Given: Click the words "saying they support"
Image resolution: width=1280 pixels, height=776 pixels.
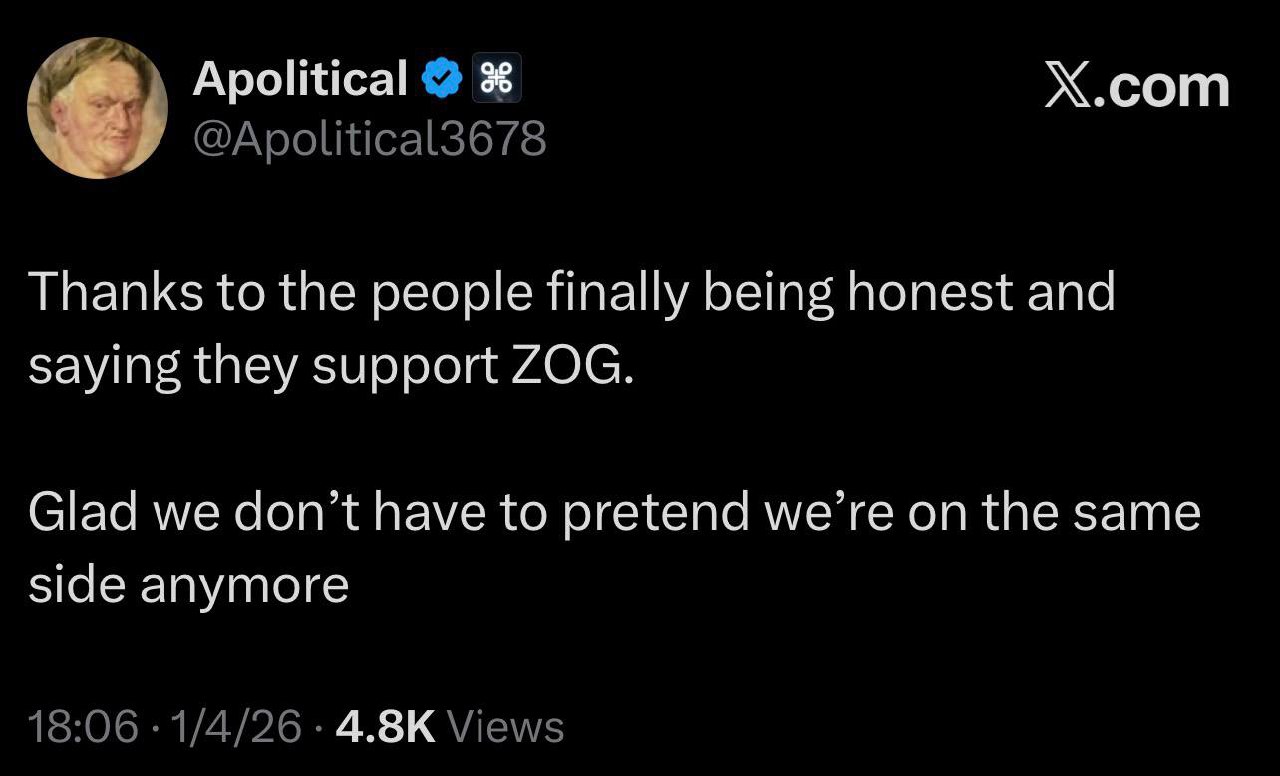Looking at the screenshot, I should pos(264,367).
